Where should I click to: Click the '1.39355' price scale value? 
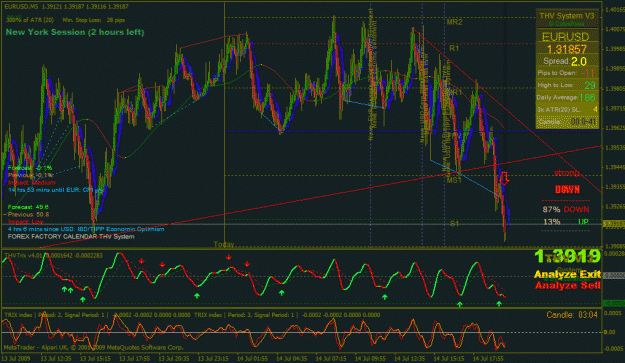click(615, 187)
